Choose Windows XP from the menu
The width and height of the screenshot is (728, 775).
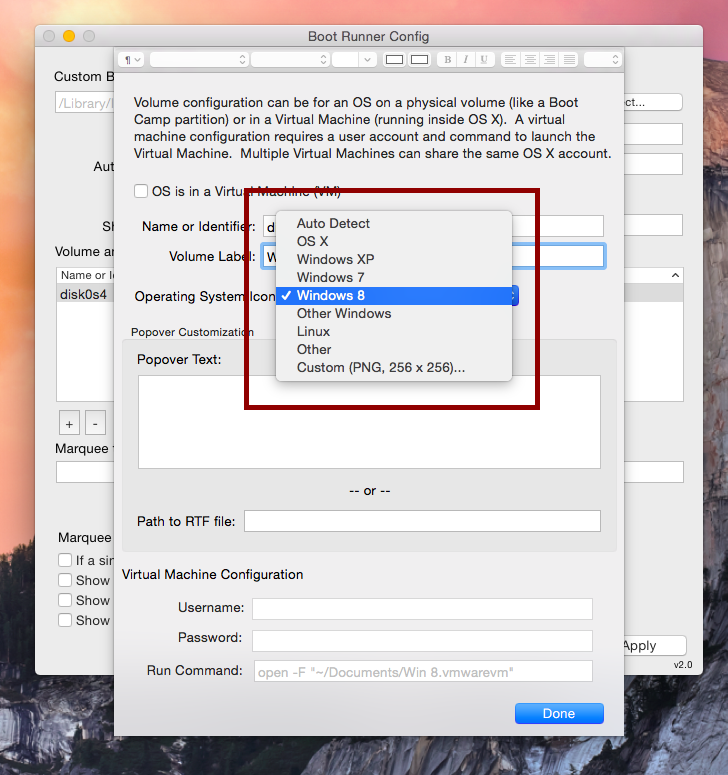pyautogui.click(x=394, y=259)
